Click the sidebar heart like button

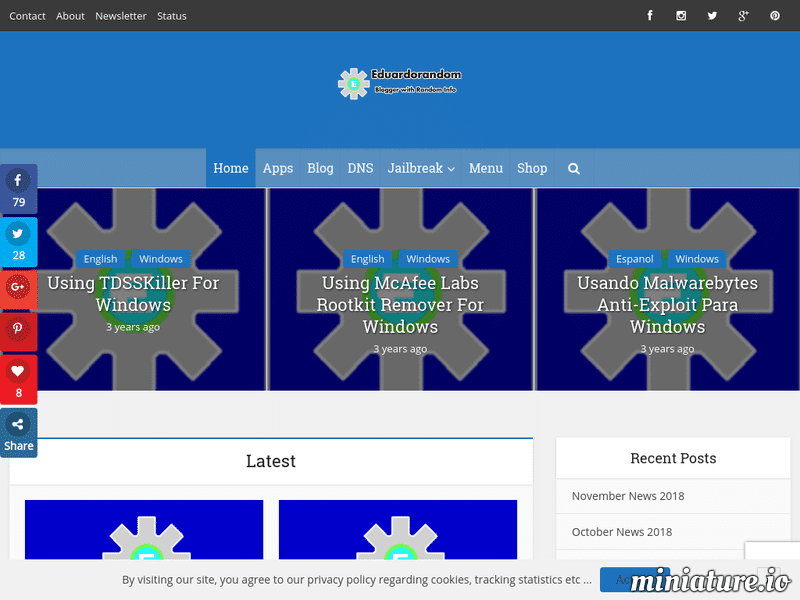tap(19, 379)
